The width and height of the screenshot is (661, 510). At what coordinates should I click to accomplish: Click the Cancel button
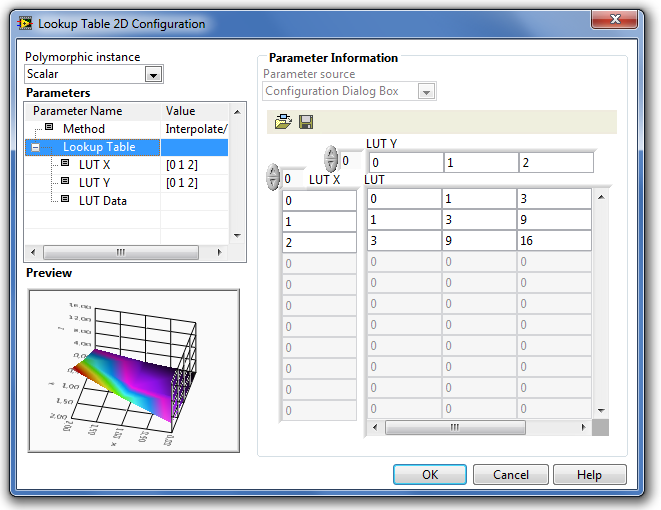pos(510,475)
